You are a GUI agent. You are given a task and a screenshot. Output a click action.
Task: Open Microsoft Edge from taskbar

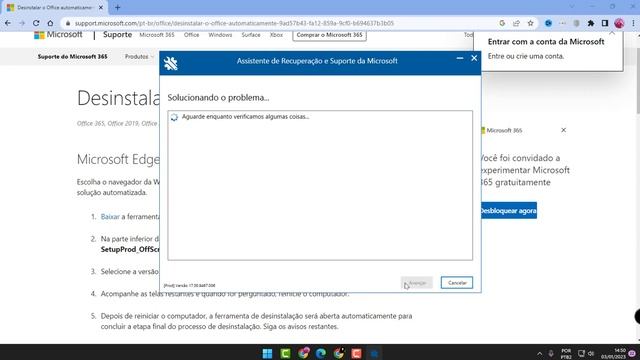tap(321, 353)
